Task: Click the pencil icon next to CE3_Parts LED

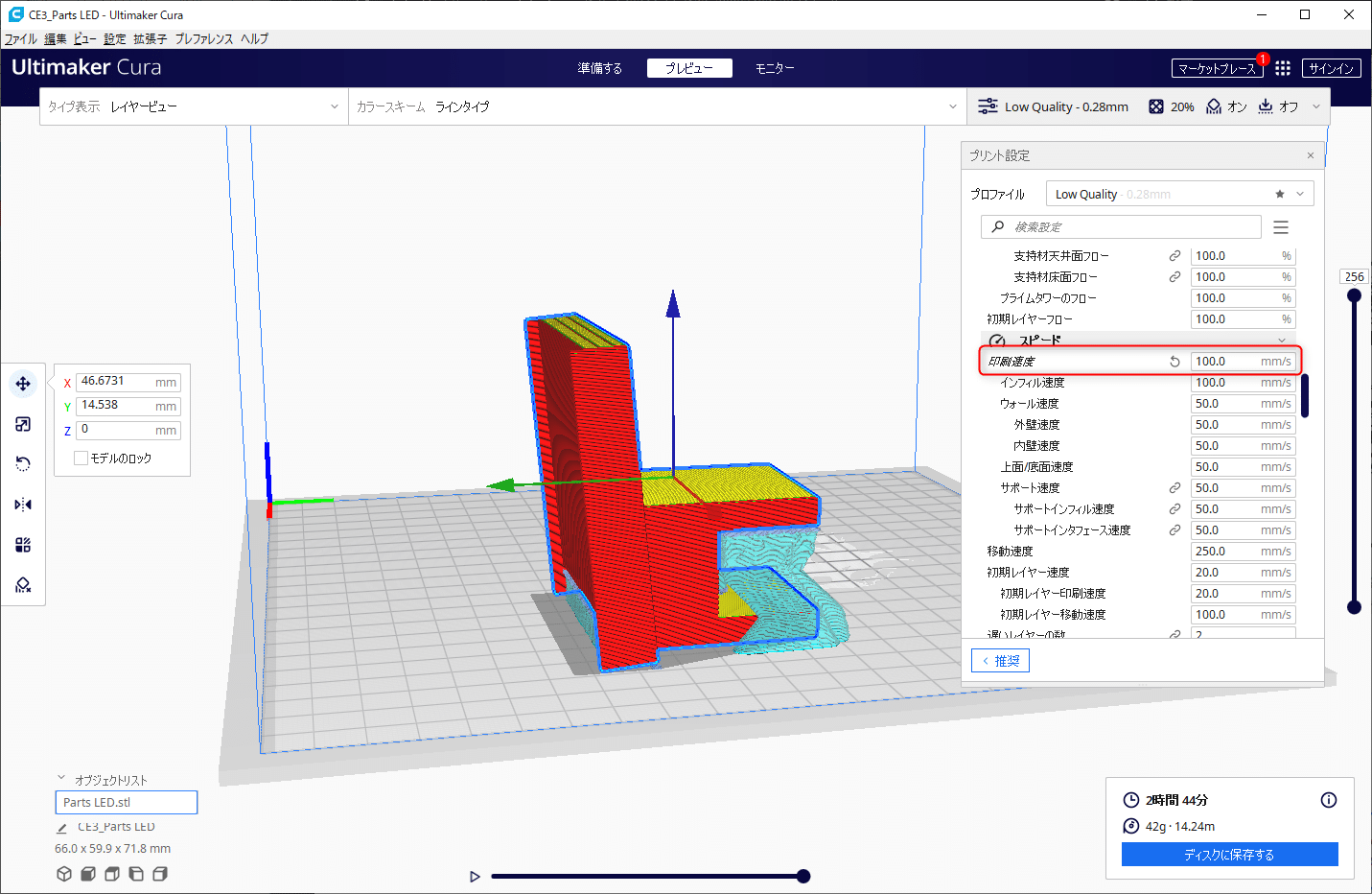Action: click(62, 828)
